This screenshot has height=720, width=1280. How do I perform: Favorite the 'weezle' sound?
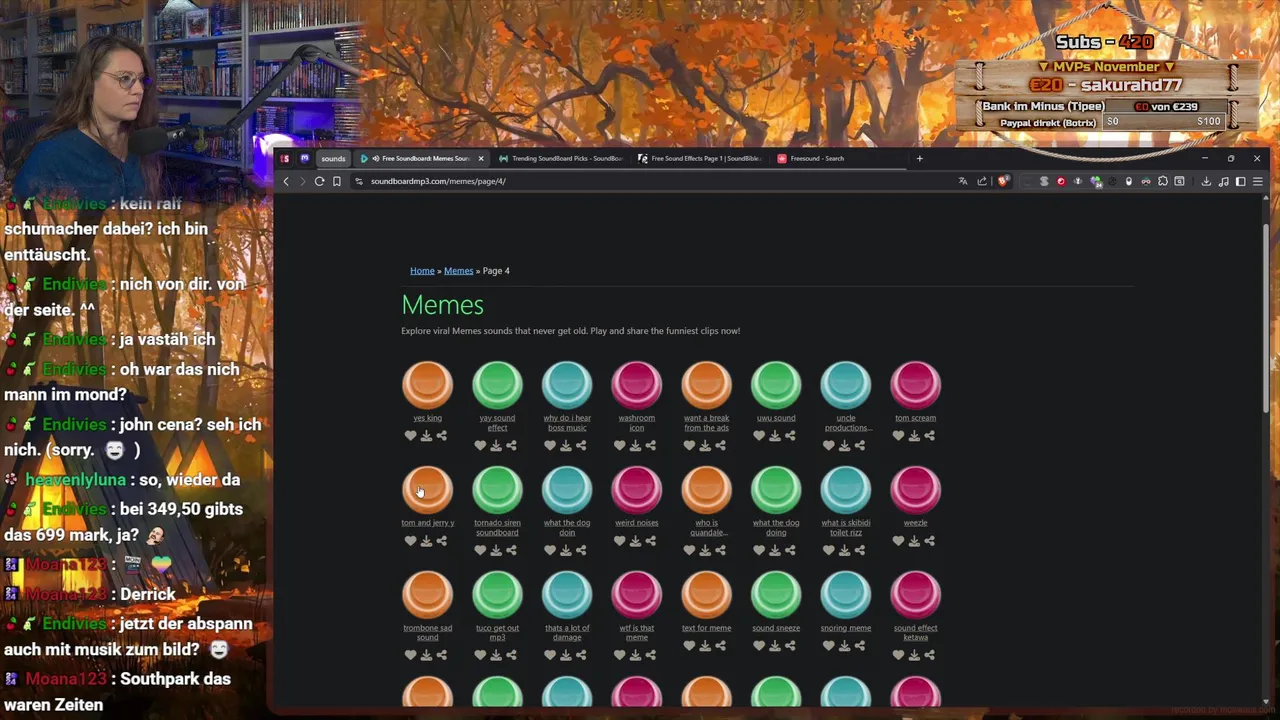(x=898, y=541)
